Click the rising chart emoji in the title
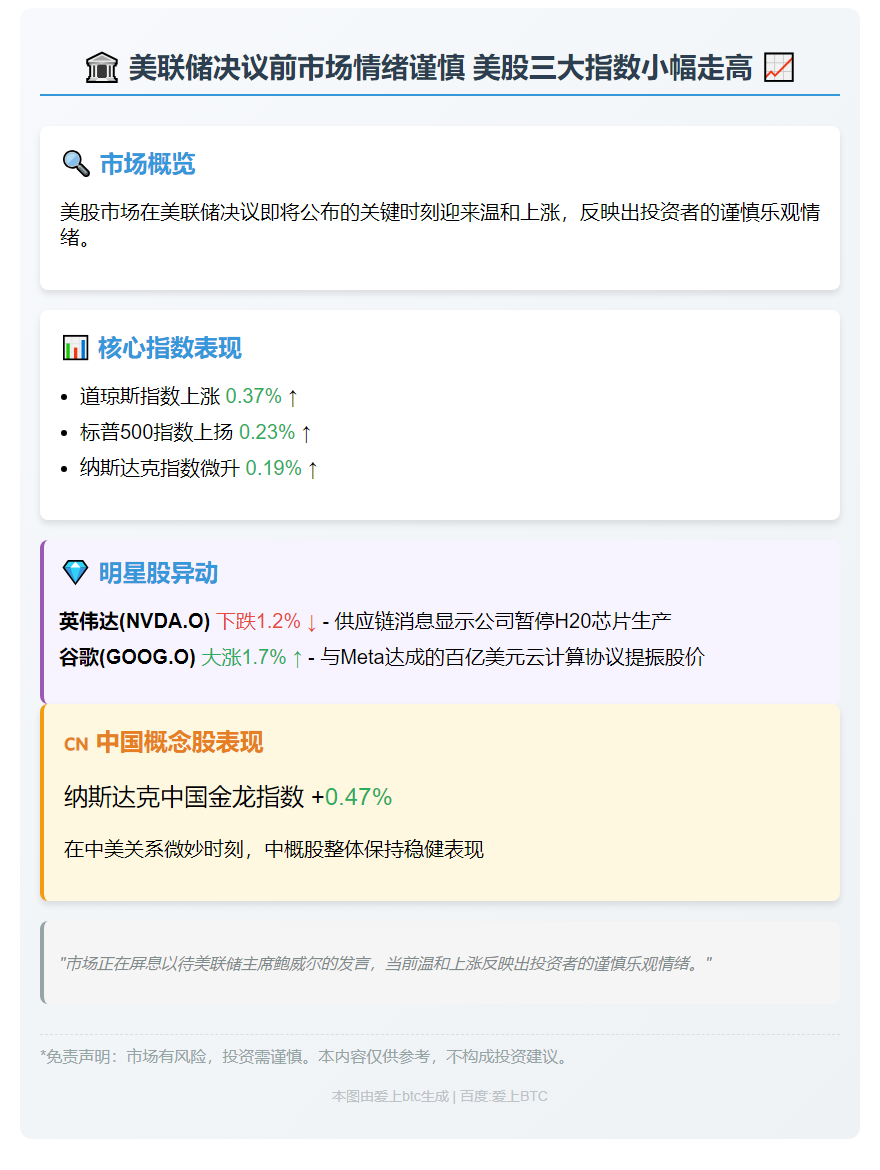Viewport: 880px width, 1170px height. pos(778,68)
